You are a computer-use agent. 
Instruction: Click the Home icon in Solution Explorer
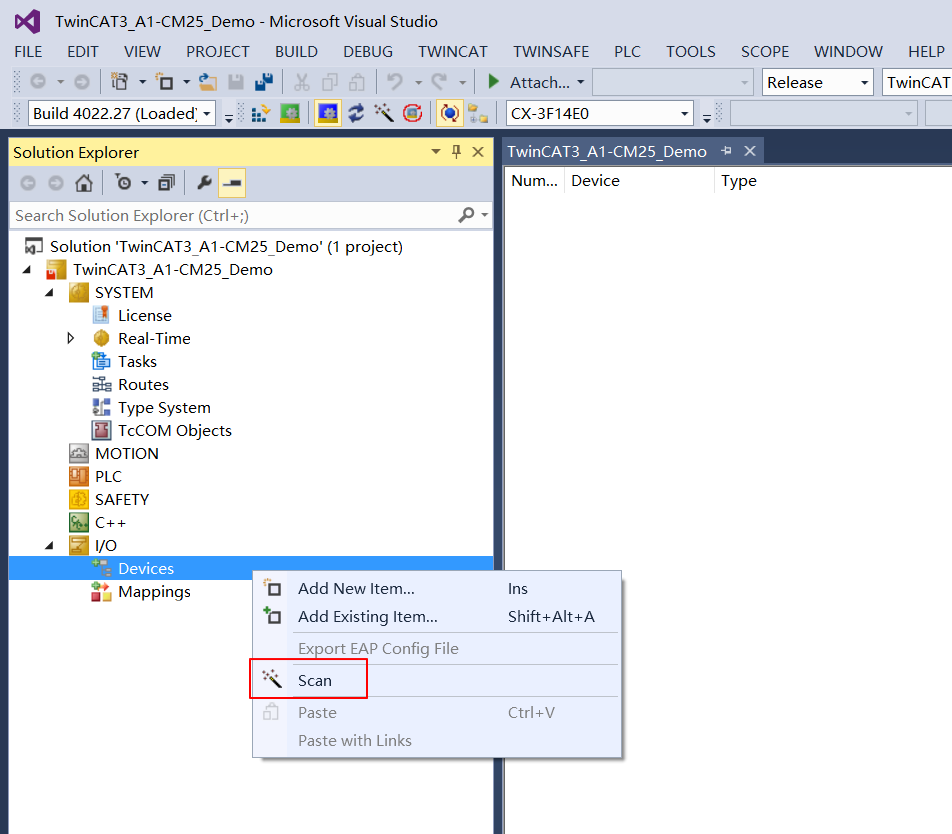[84, 183]
